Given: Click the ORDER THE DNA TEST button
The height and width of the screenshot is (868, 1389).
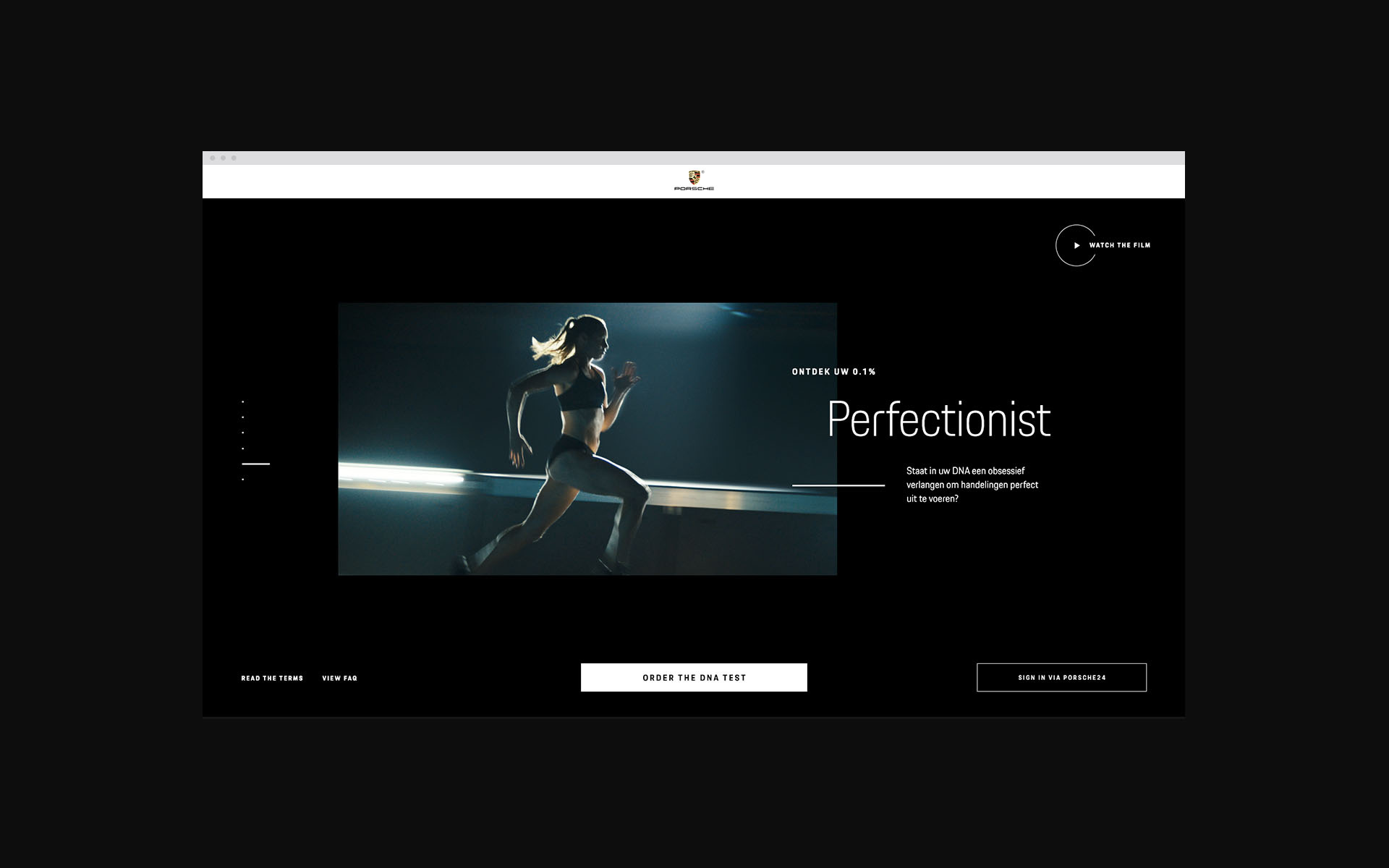Looking at the screenshot, I should 694,678.
